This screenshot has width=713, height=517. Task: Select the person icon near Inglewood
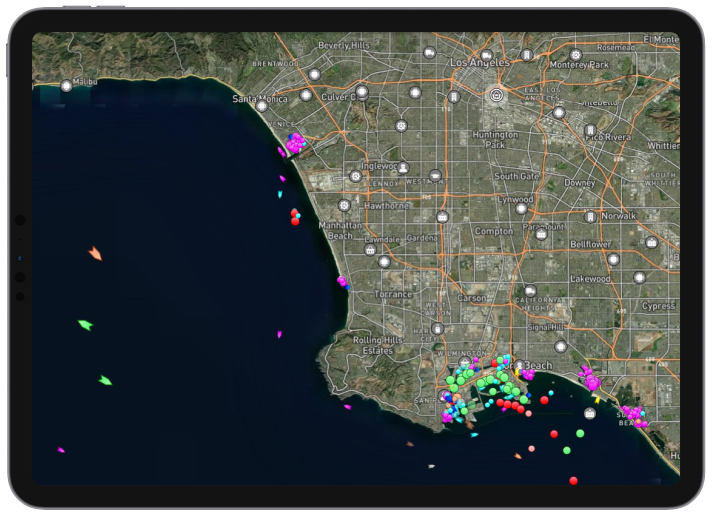(403, 168)
